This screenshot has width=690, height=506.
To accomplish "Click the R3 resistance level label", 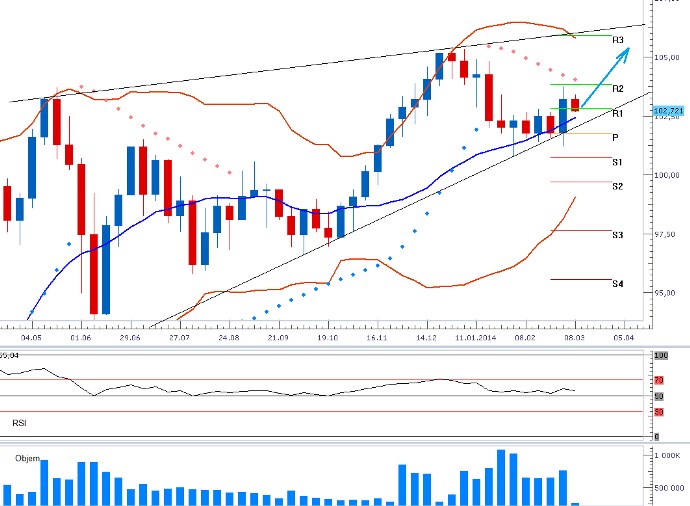I will 618,40.
